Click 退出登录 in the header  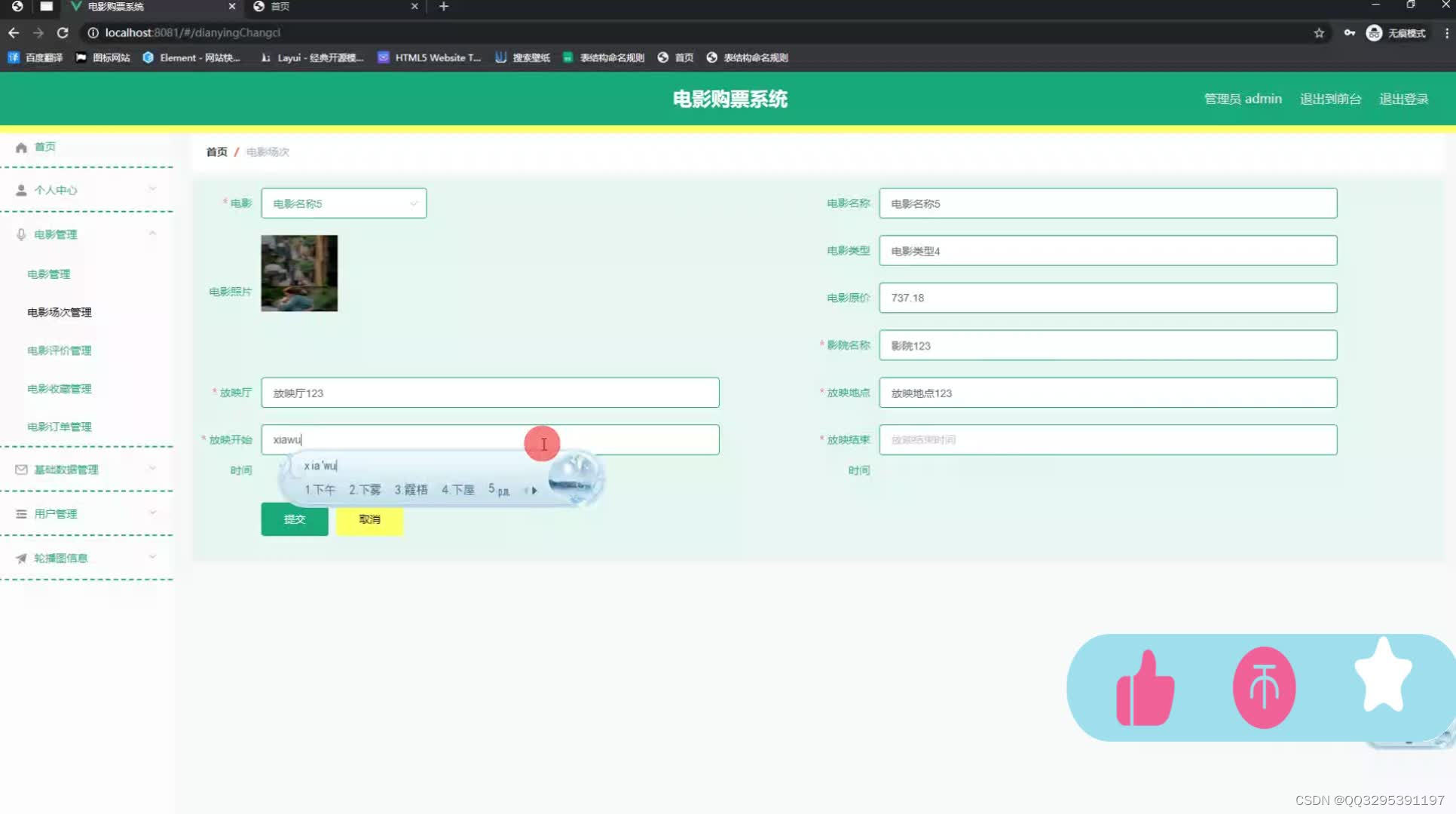click(1403, 99)
